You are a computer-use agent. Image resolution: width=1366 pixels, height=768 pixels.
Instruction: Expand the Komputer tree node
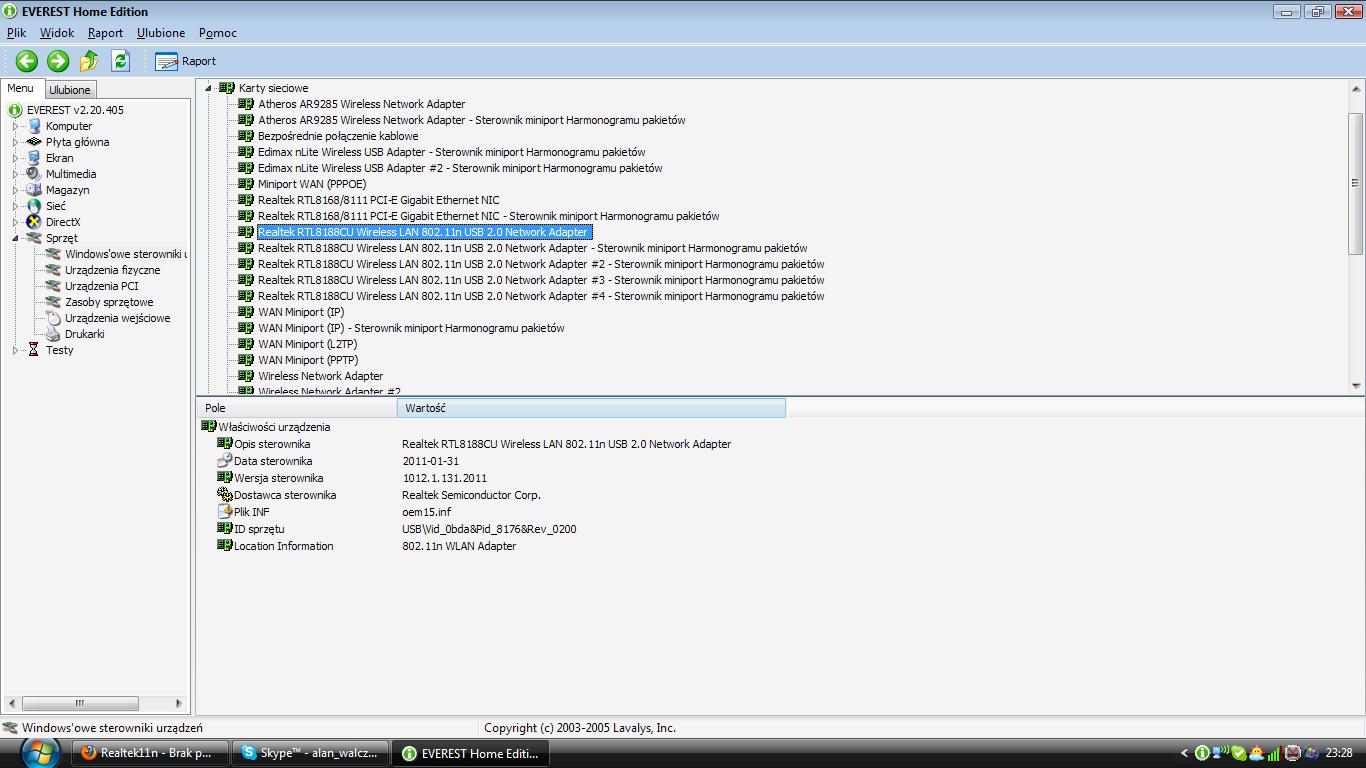click(15, 126)
